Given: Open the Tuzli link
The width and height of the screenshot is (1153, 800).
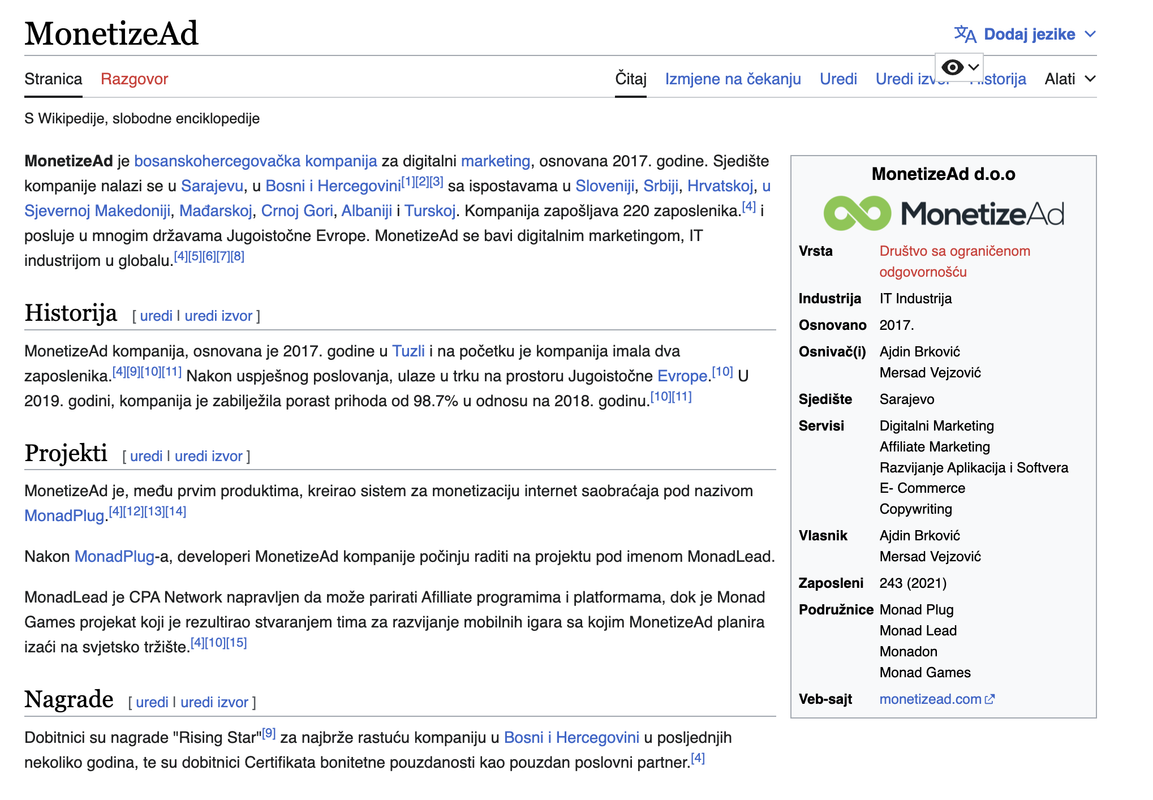Looking at the screenshot, I should tap(408, 351).
